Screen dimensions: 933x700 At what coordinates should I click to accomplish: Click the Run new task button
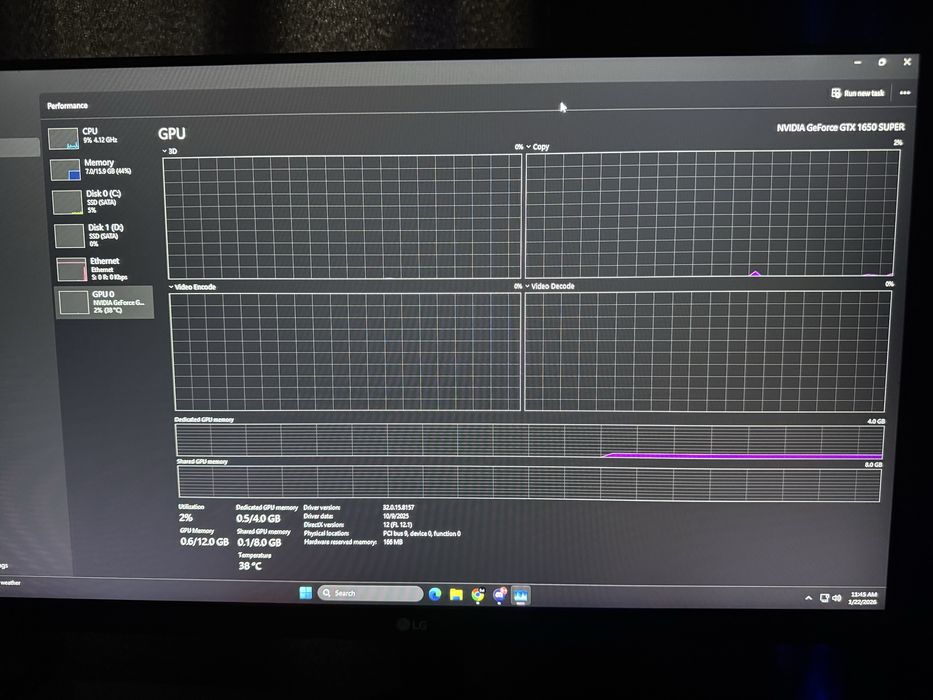[857, 93]
